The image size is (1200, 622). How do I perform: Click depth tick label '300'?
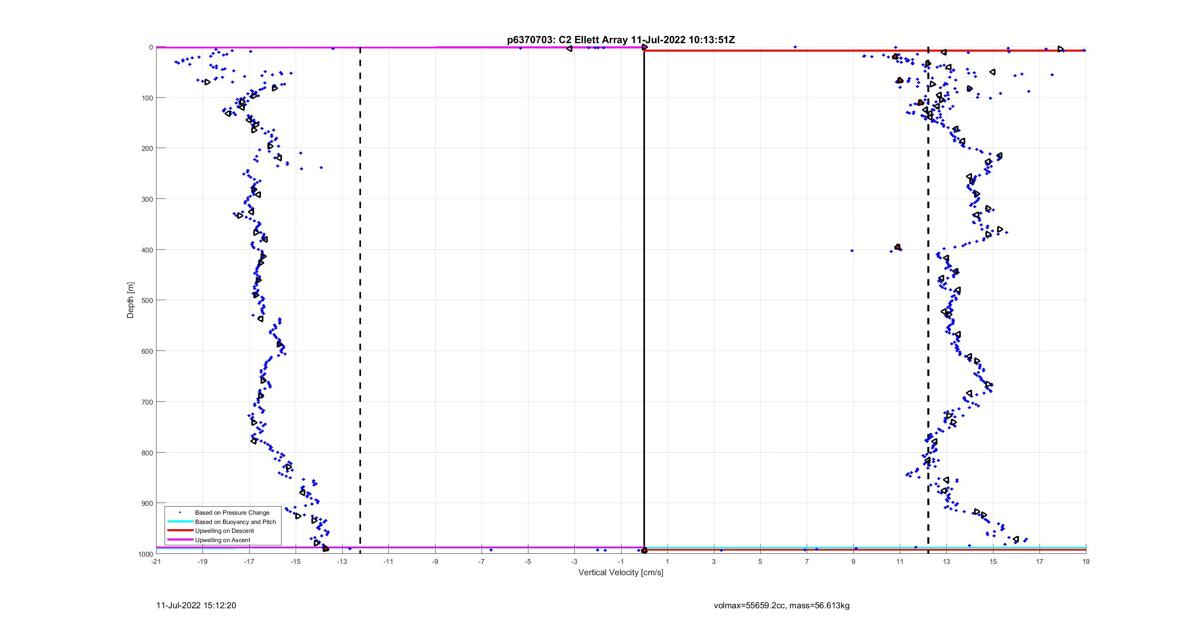point(146,199)
